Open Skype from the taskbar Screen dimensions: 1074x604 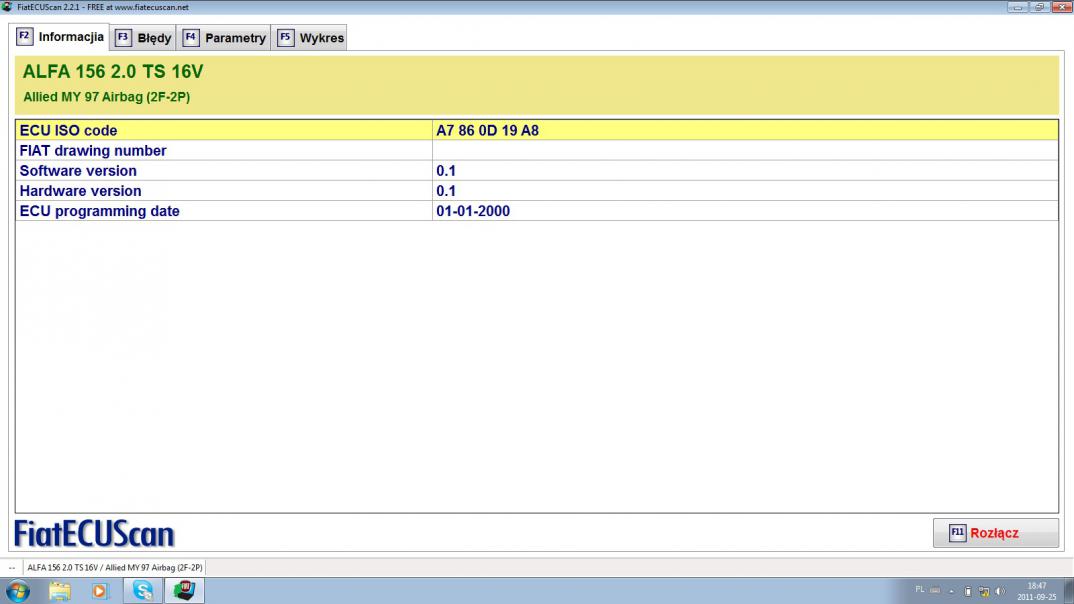142,591
